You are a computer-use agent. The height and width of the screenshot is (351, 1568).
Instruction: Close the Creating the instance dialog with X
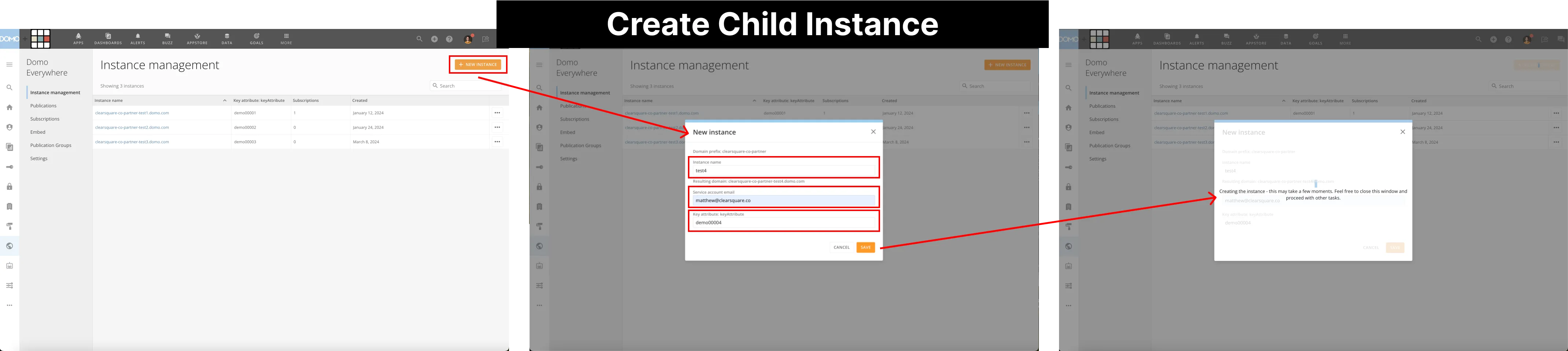tap(1402, 132)
